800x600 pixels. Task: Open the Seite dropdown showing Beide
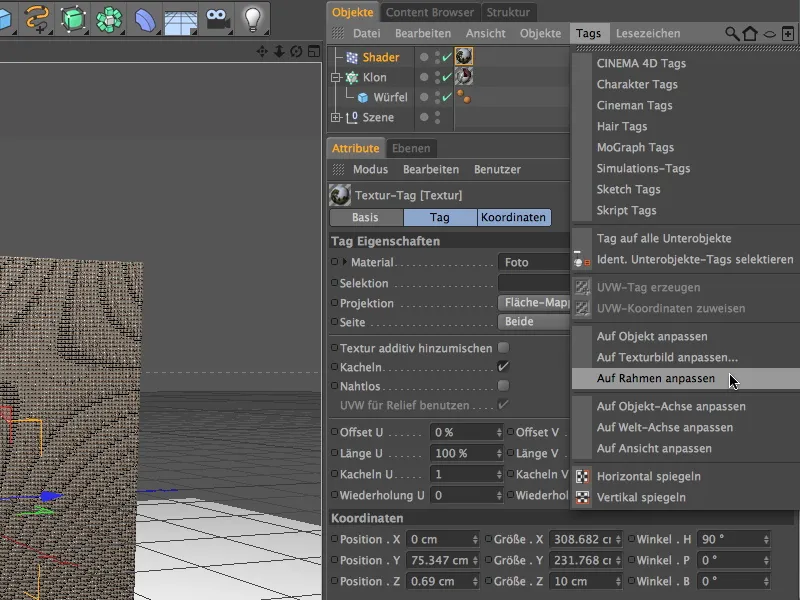click(x=534, y=321)
